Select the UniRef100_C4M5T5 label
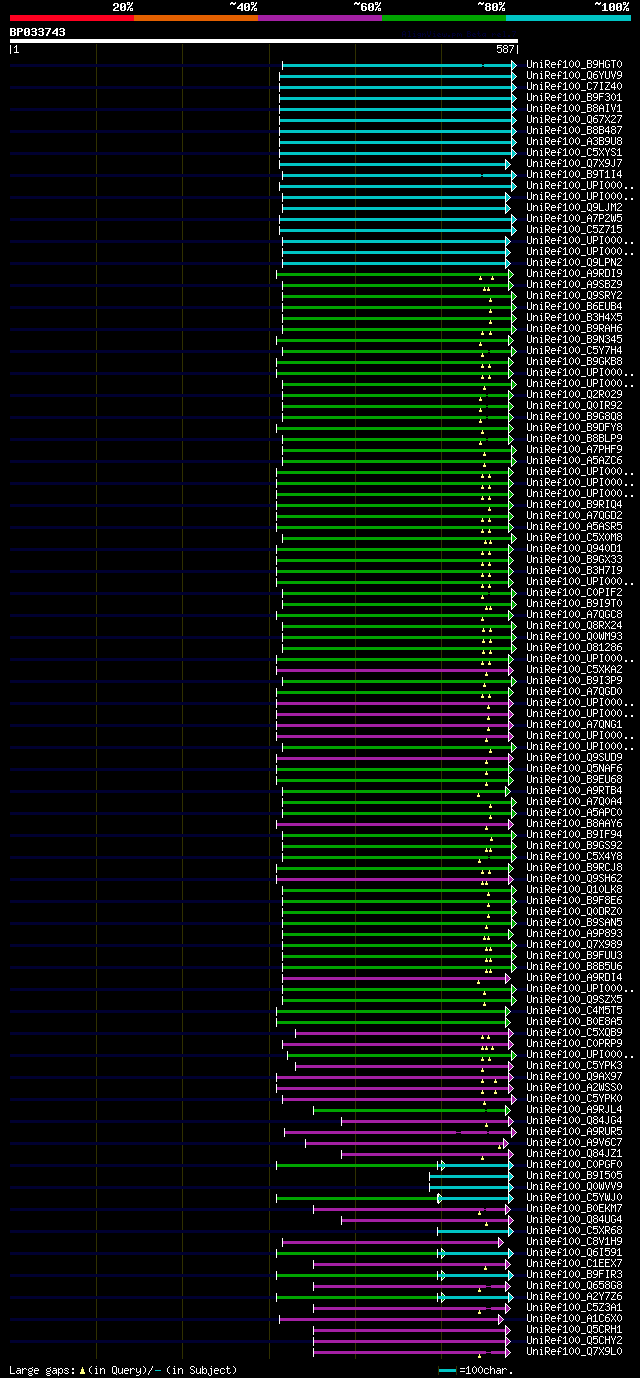This screenshot has height=1378, width=640. point(573,1010)
